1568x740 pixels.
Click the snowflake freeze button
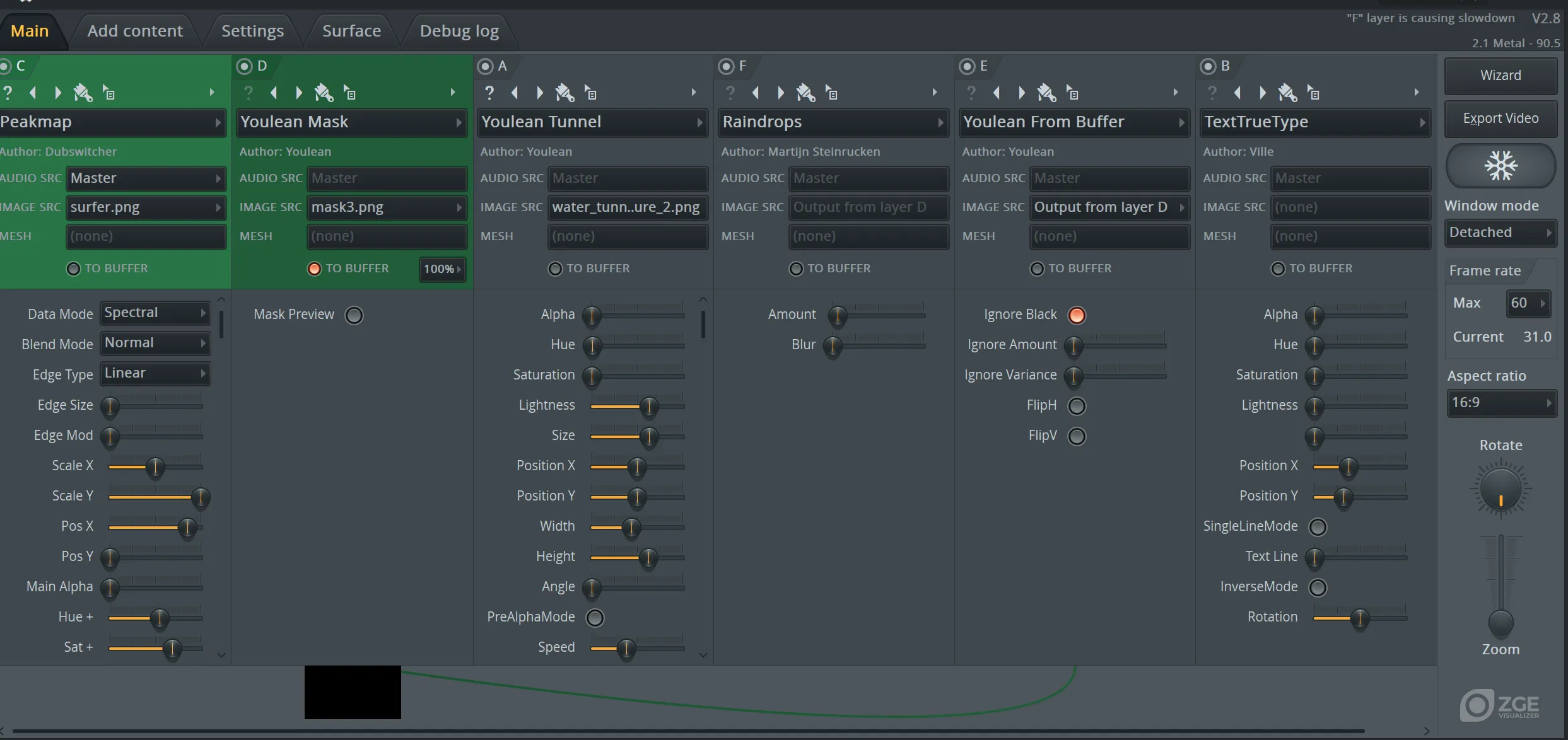click(x=1501, y=166)
